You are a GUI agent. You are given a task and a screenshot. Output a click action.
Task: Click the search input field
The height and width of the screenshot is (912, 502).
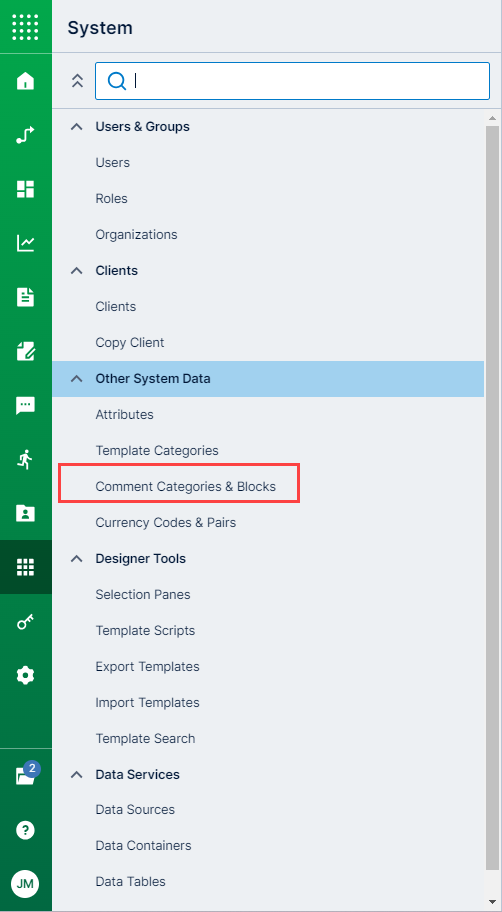point(293,81)
